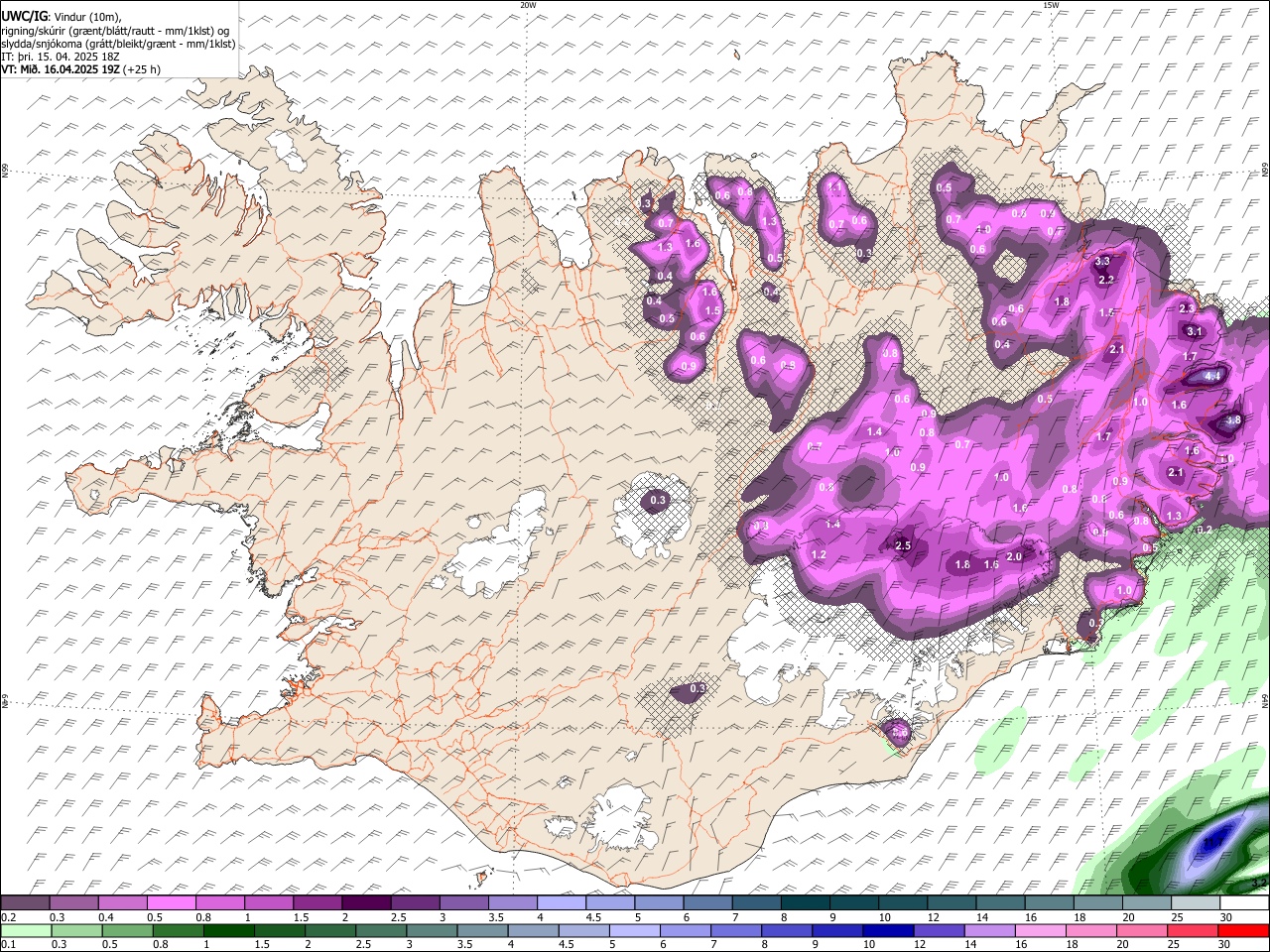Select the light lavender 5 rain legend swatch
1270x952 pixels.
pyautogui.click(x=635, y=930)
